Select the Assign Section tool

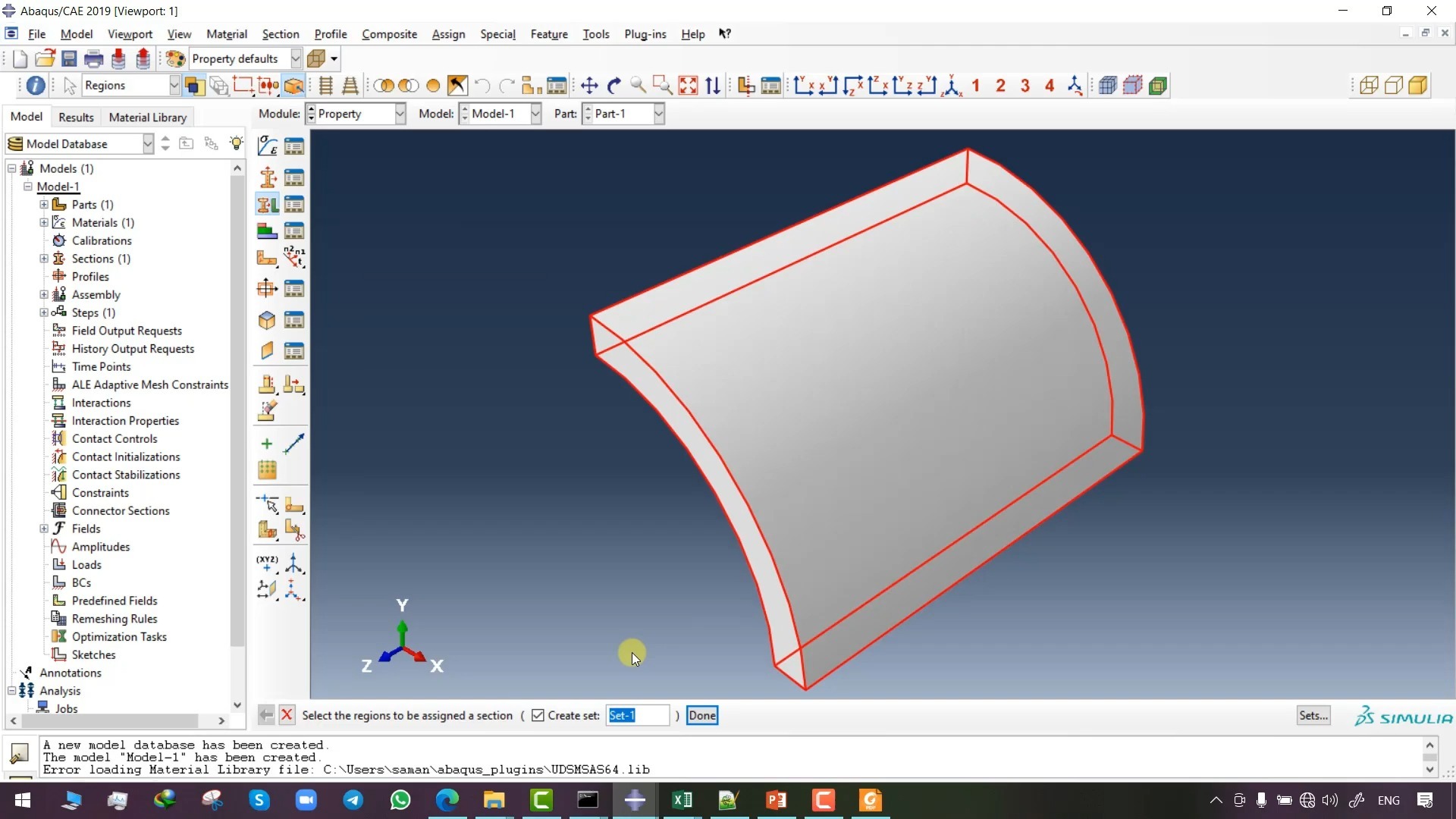[267, 205]
